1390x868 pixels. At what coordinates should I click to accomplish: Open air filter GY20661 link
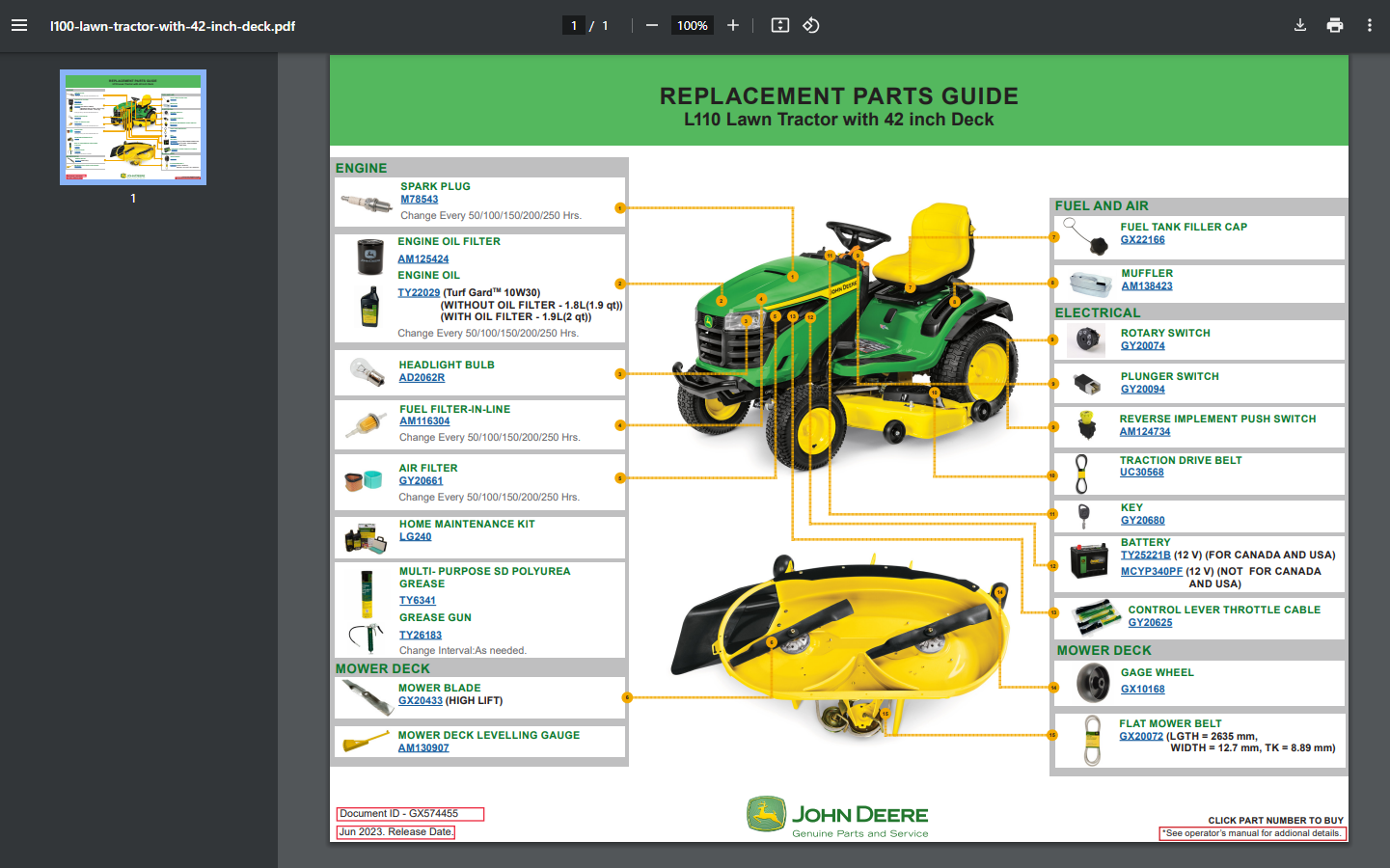pyautogui.click(x=421, y=481)
